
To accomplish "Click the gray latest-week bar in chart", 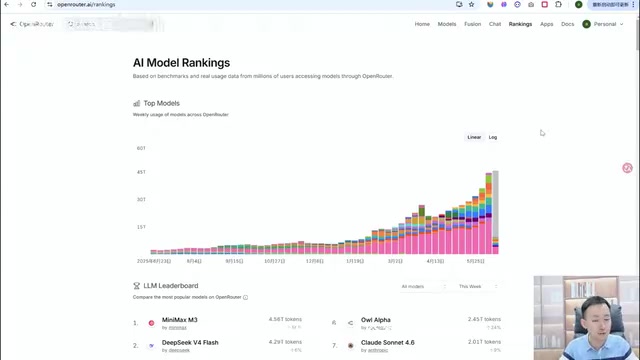I will (x=495, y=203).
